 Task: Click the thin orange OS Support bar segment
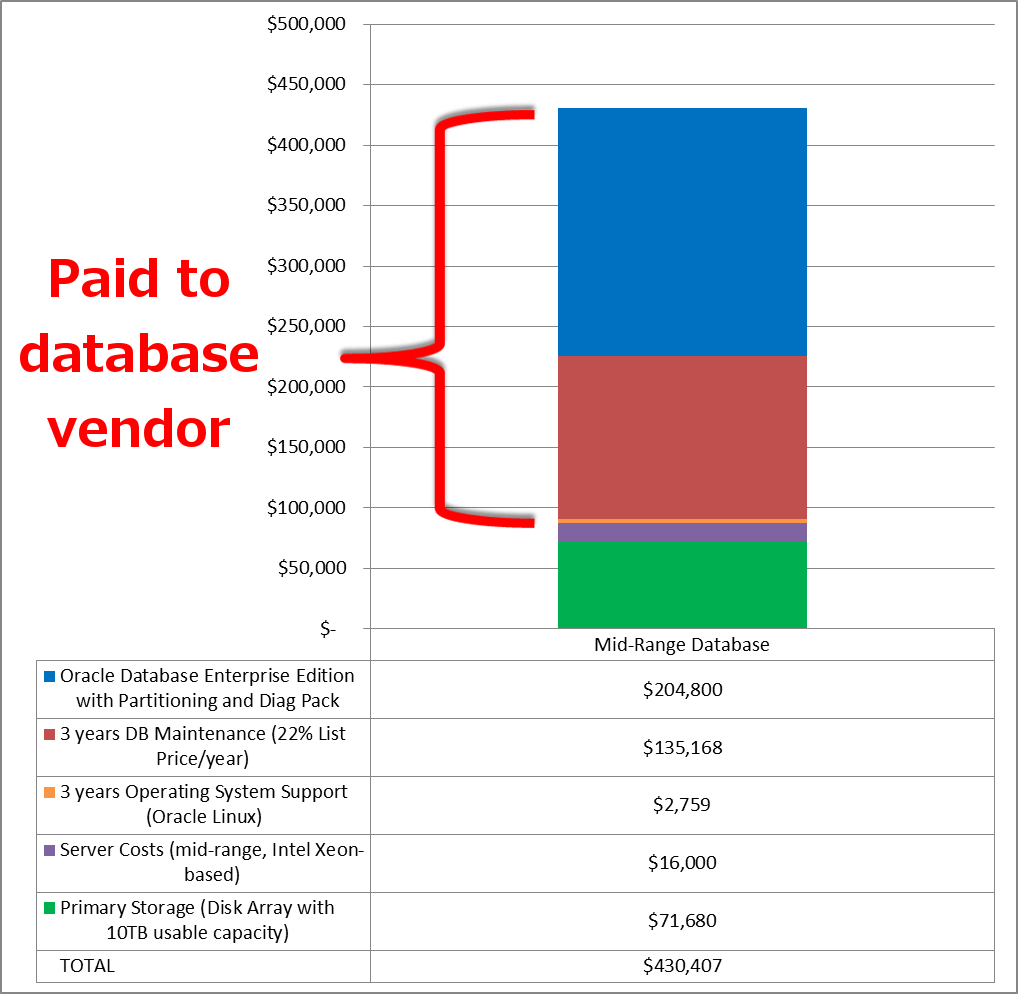tap(681, 521)
